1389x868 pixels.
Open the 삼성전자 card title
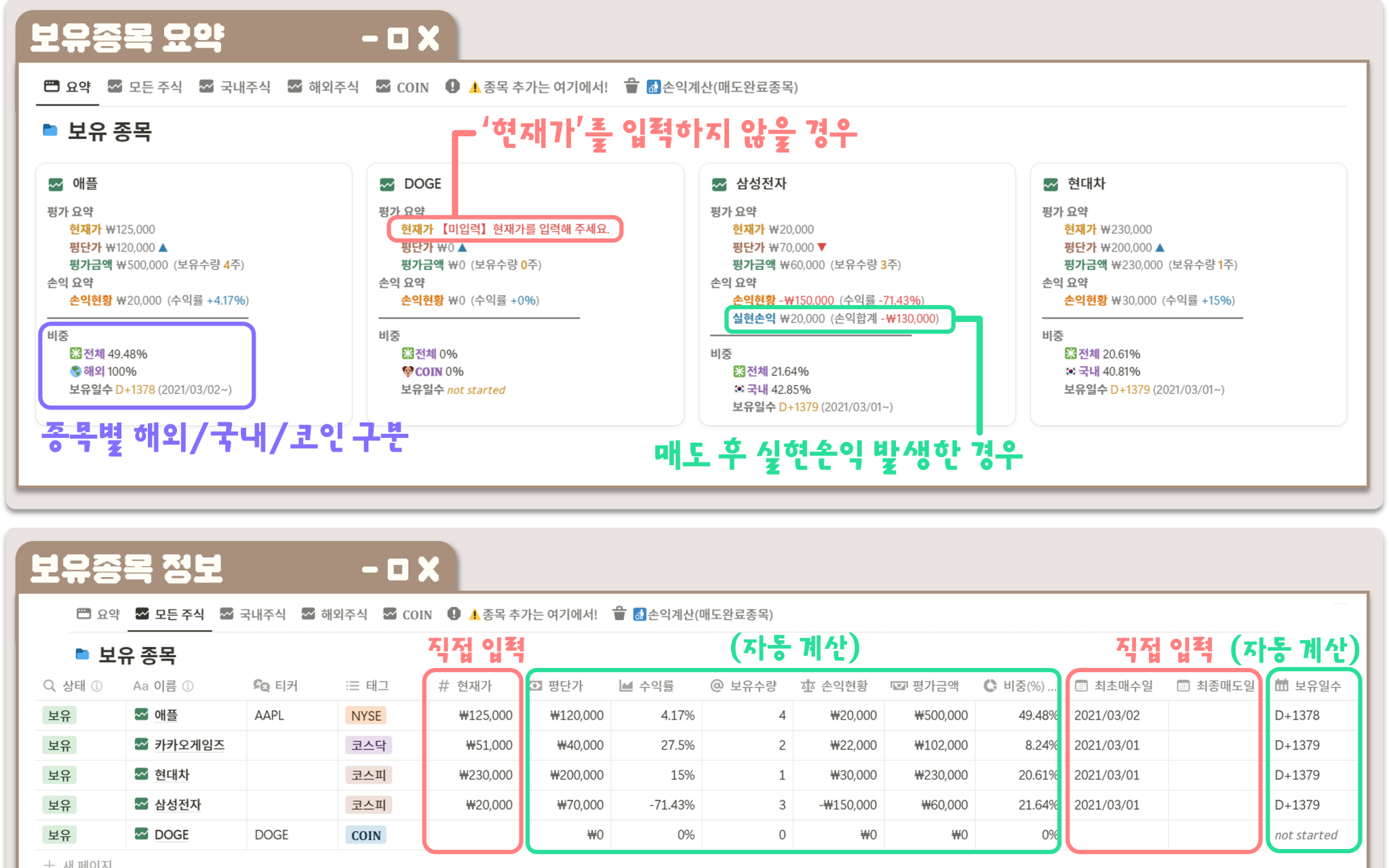[x=761, y=184]
